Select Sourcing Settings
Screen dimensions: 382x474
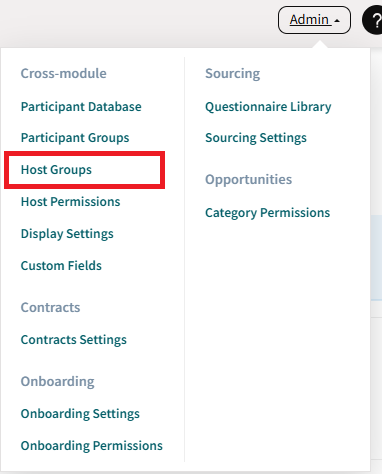click(256, 138)
